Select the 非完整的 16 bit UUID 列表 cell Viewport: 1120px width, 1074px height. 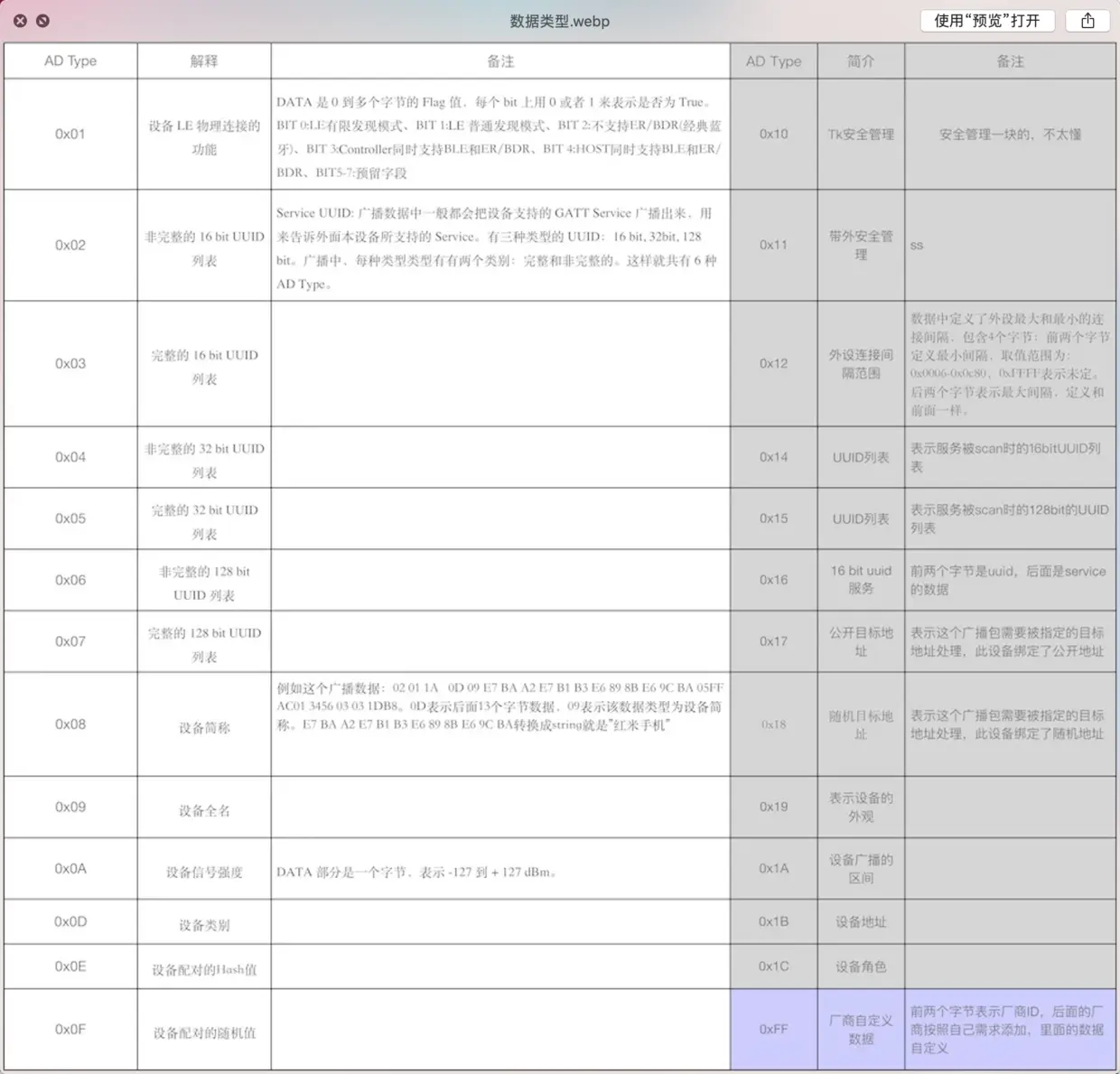(203, 245)
